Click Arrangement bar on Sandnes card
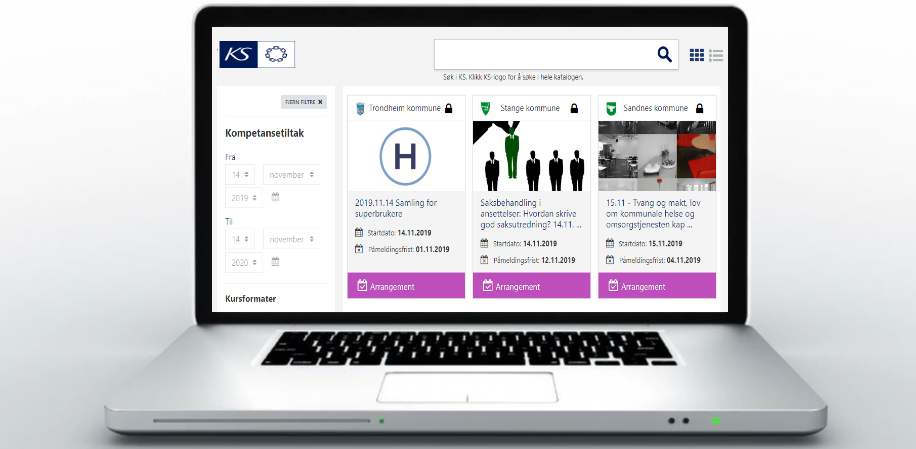 [x=657, y=286]
